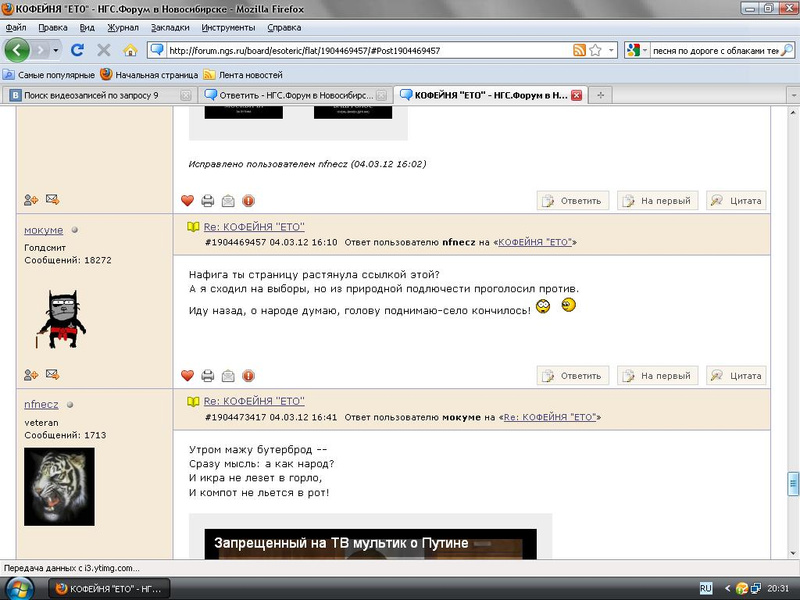800x600 pixels.
Task: Click the Firefox reload page icon
Action: (79, 49)
